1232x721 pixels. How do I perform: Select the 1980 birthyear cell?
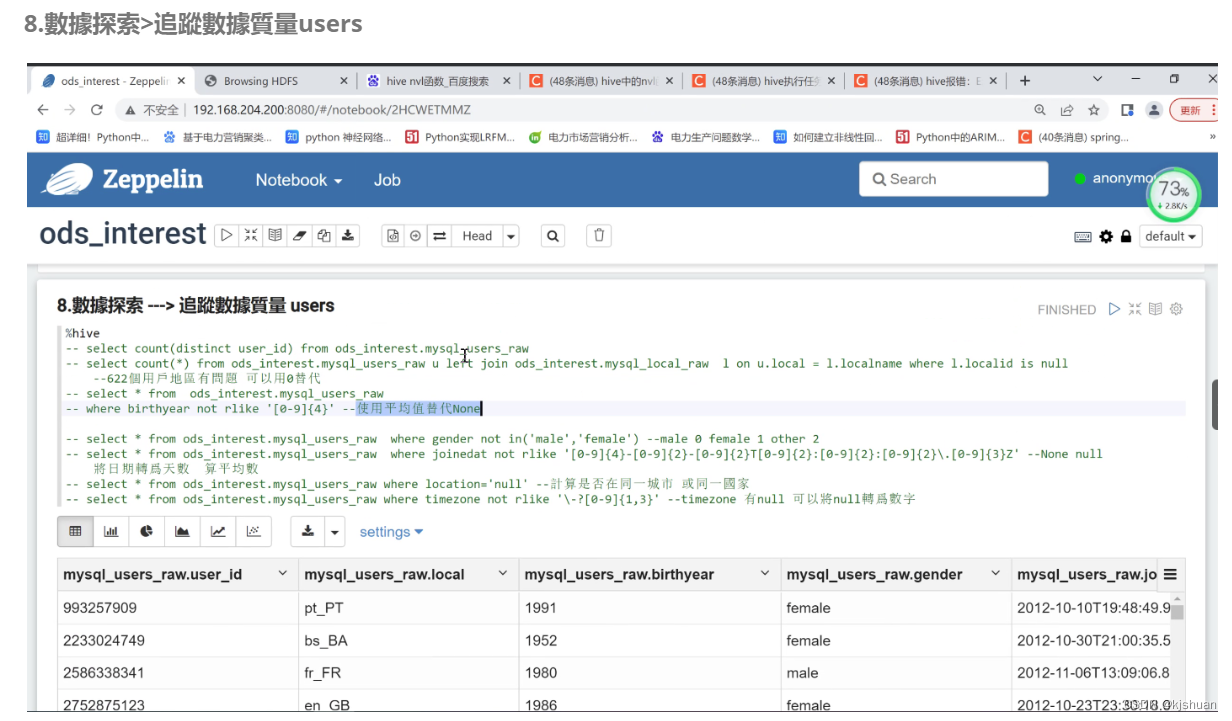[649, 674]
